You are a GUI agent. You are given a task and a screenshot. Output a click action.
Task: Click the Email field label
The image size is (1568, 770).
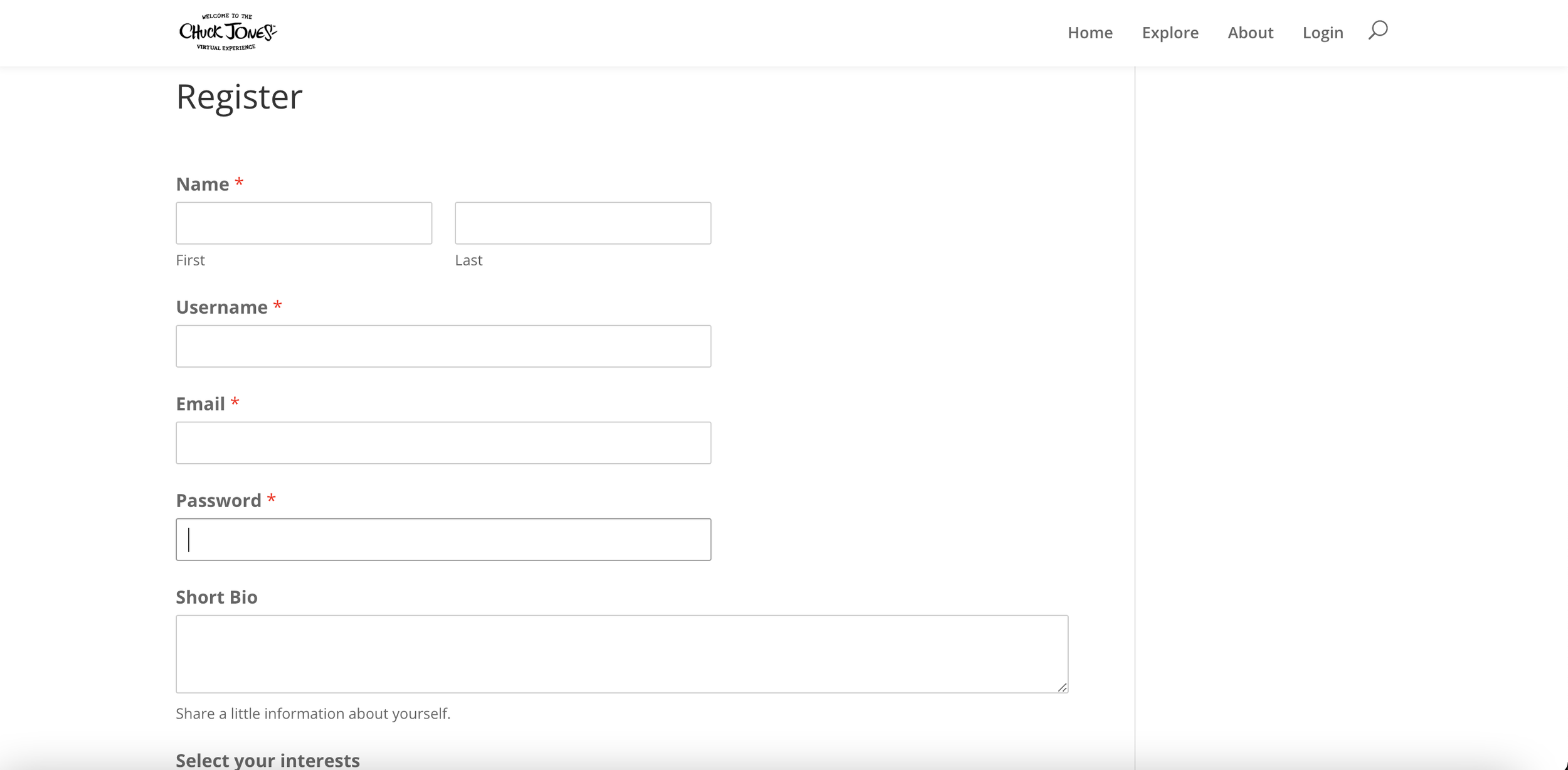200,404
